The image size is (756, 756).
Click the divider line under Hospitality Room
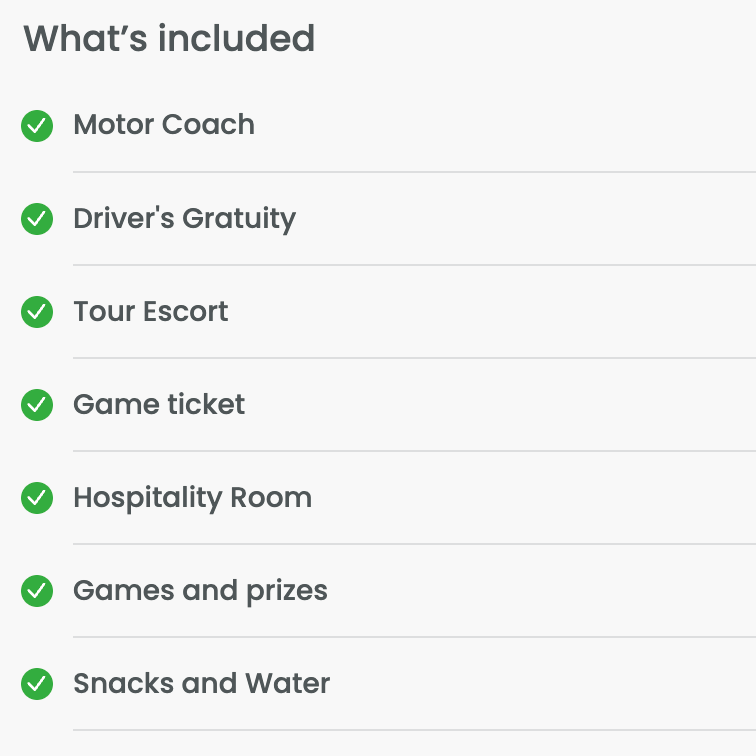click(x=414, y=544)
